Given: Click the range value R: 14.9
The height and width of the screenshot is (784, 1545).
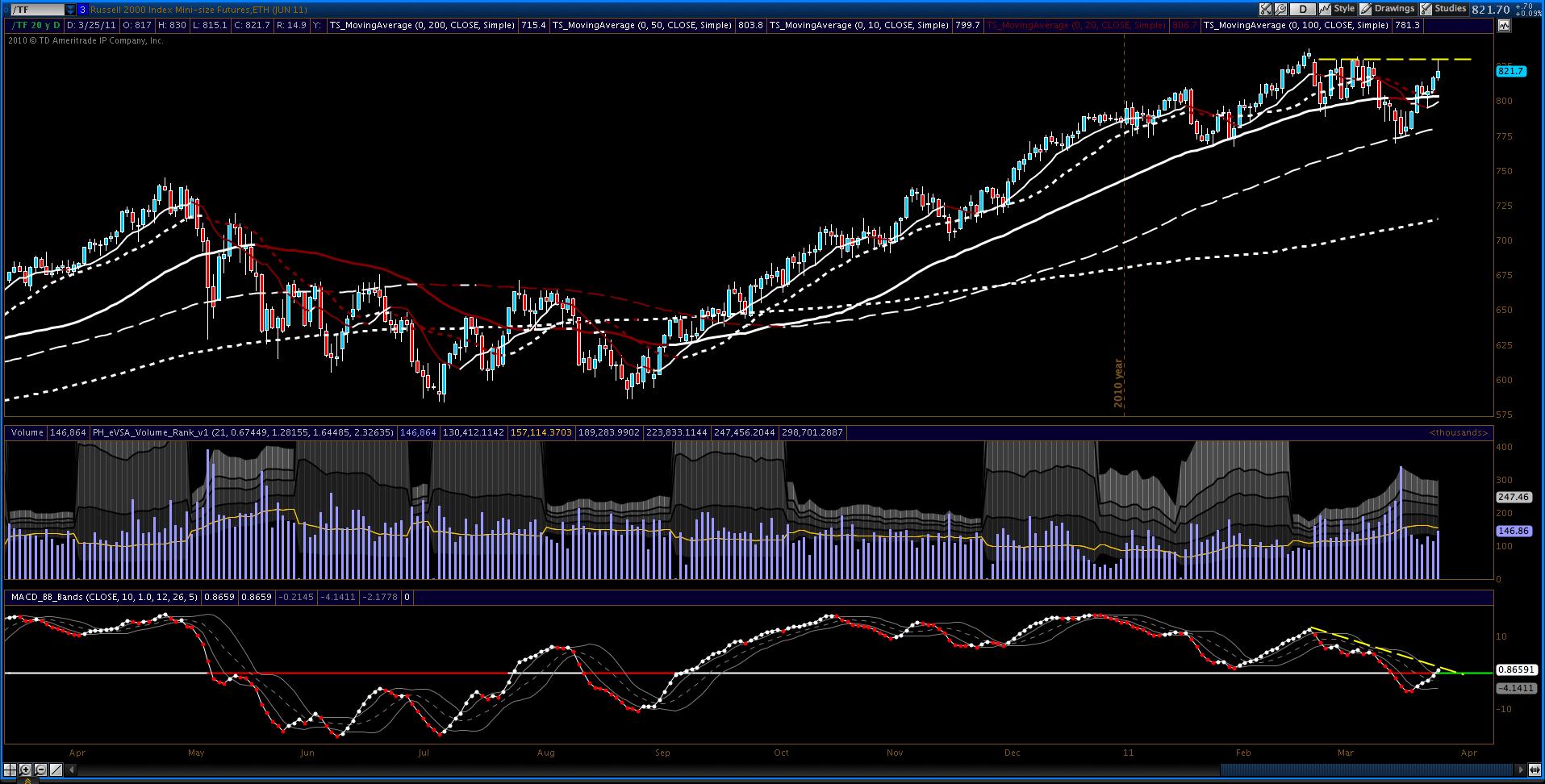Looking at the screenshot, I should point(291,25).
